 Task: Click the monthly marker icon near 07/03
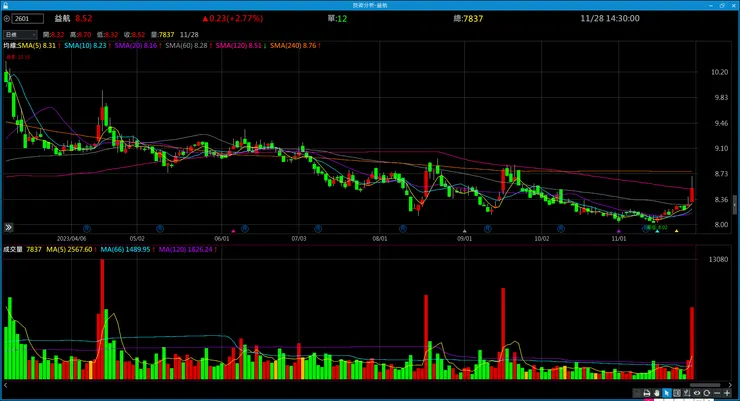click(x=318, y=229)
